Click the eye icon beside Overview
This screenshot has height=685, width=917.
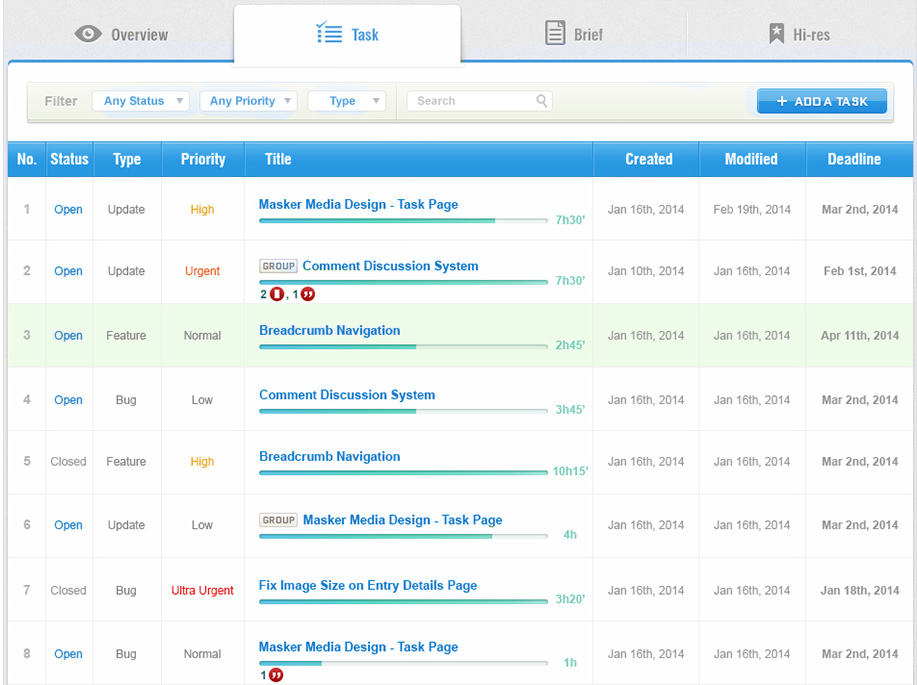pyautogui.click(x=88, y=34)
